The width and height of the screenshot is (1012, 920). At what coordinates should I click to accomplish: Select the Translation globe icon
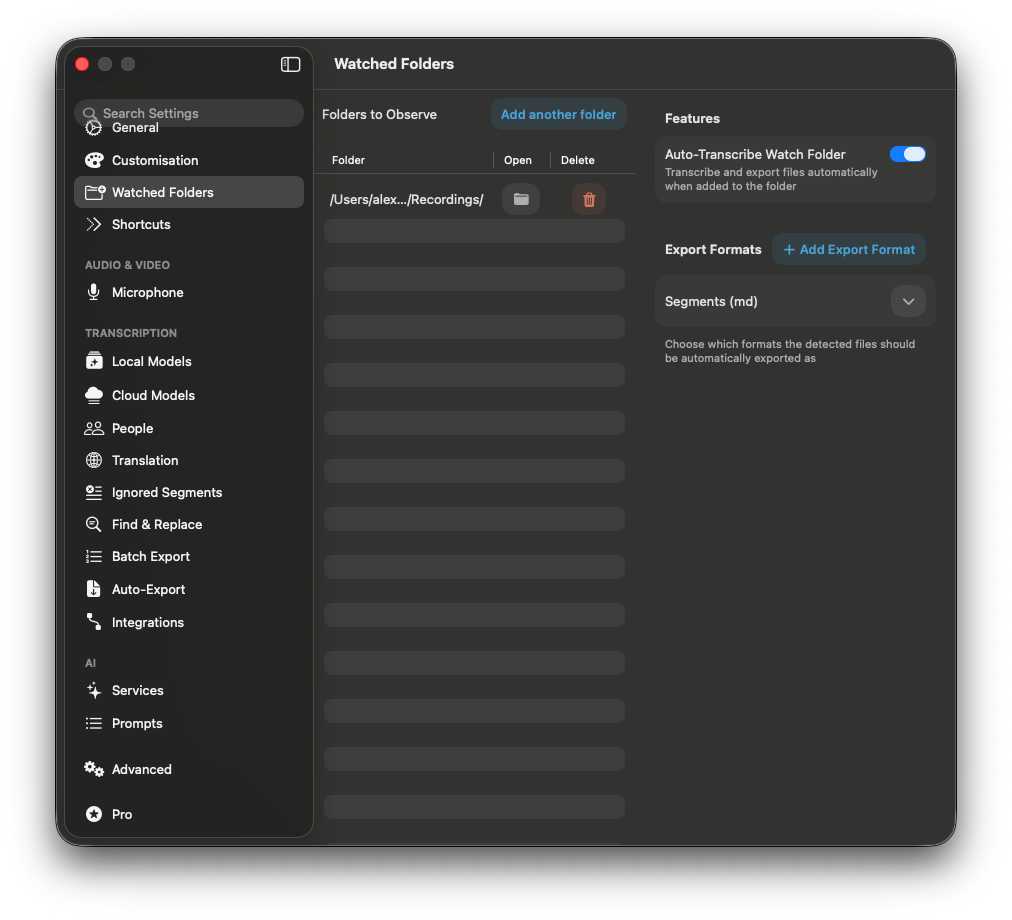pyautogui.click(x=94, y=460)
